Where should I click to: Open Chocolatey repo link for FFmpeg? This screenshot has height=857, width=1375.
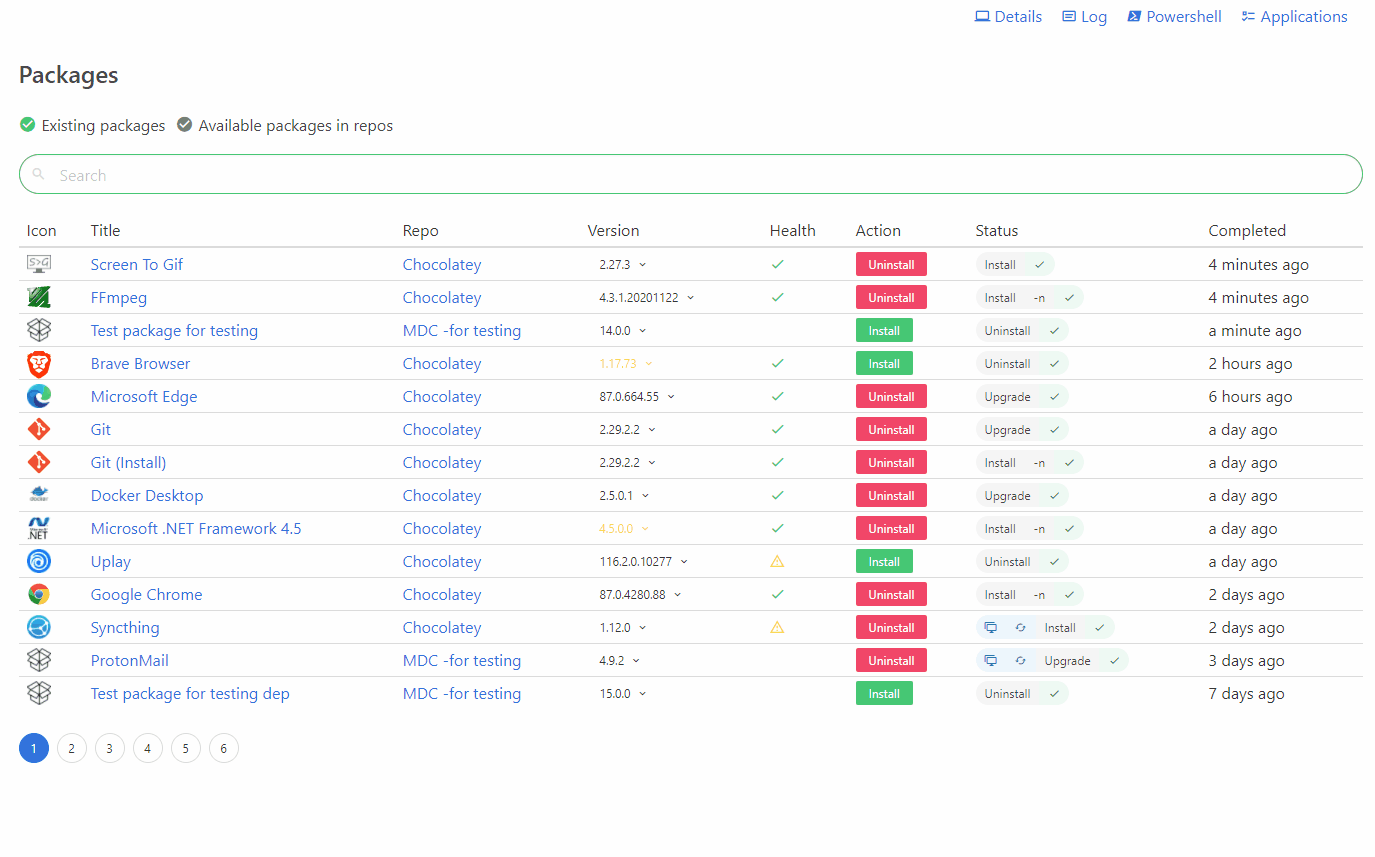442,297
